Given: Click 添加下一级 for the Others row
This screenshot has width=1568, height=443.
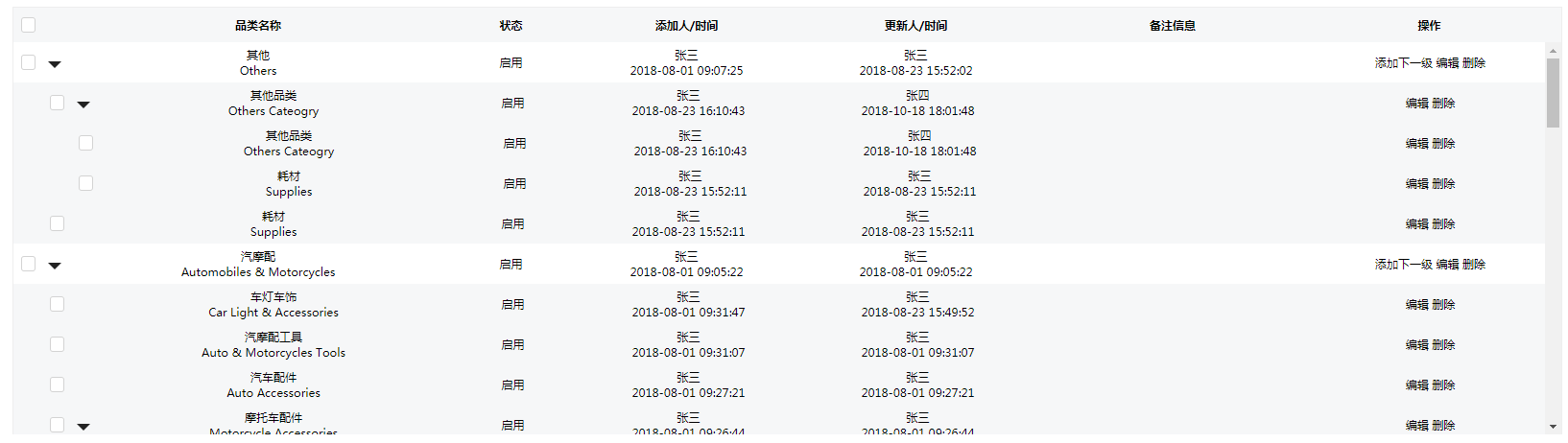Looking at the screenshot, I should coord(1403,63).
